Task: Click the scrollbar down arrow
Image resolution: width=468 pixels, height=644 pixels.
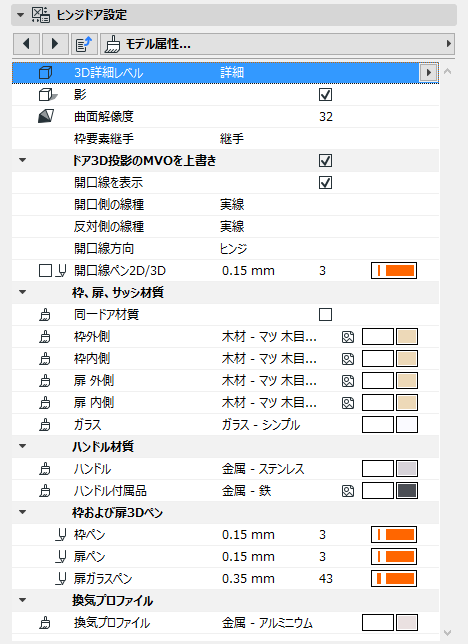Action: click(448, 633)
